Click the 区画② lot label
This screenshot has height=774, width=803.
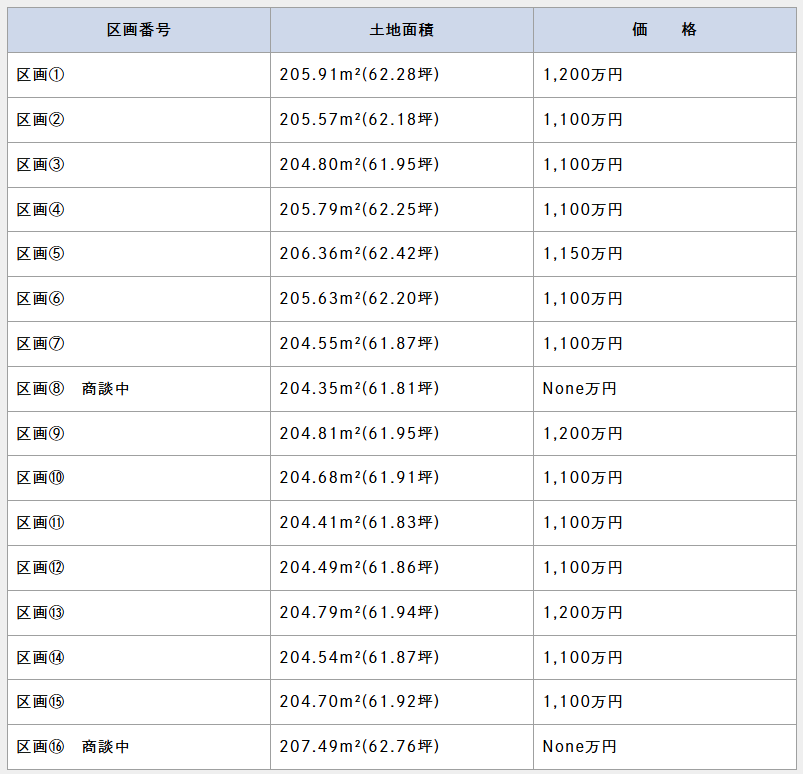tap(41, 120)
